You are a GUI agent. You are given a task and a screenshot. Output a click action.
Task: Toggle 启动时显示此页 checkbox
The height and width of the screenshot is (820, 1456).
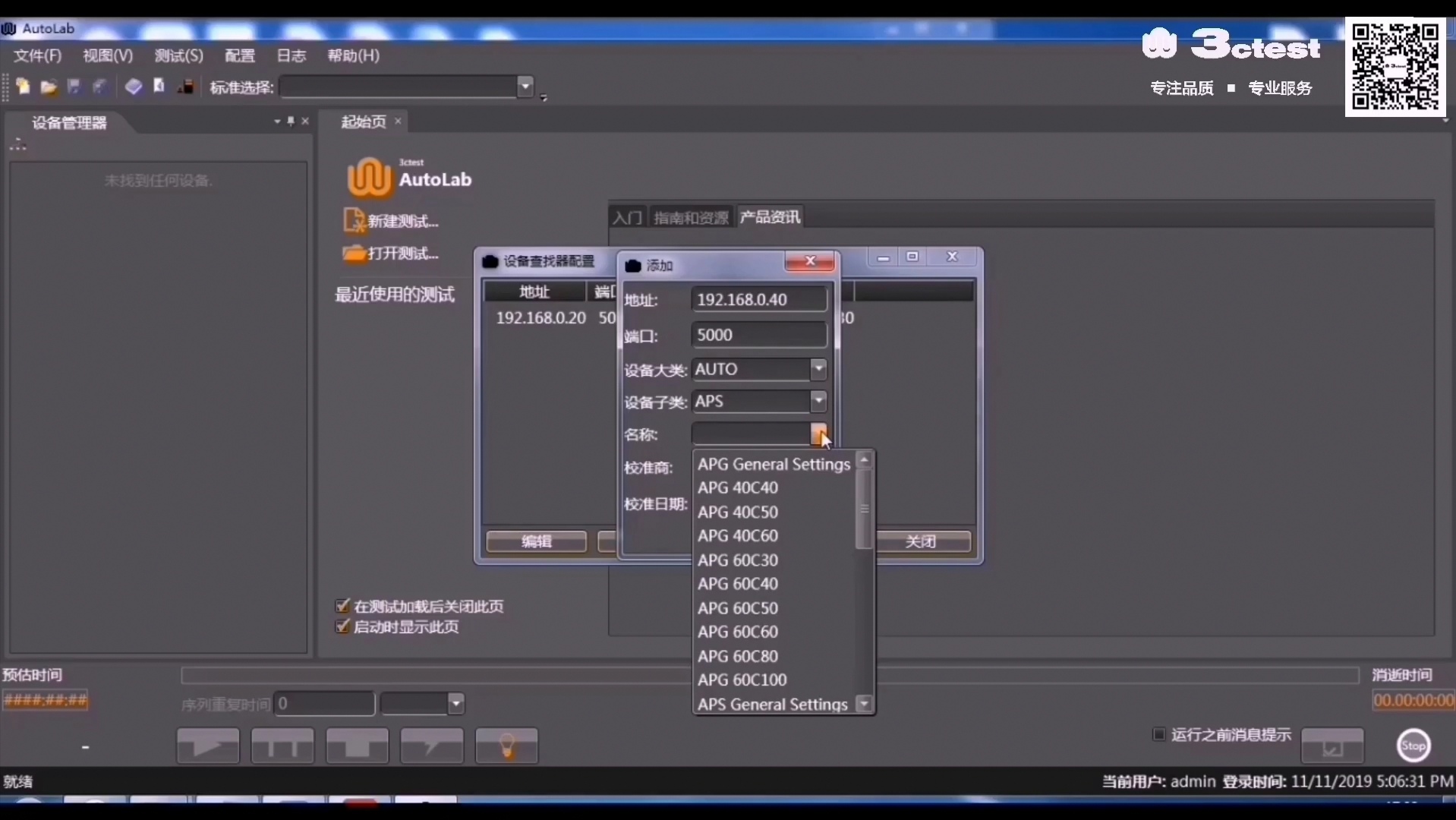coord(342,626)
